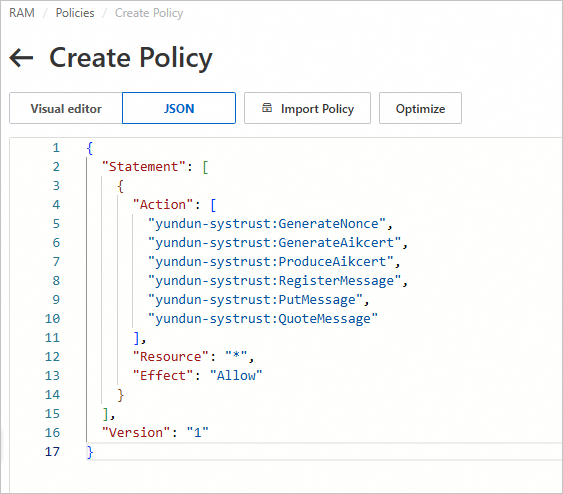Screen dimensions: 563x494
Task: Click the "Version" key on line 16
Action: pos(136,433)
